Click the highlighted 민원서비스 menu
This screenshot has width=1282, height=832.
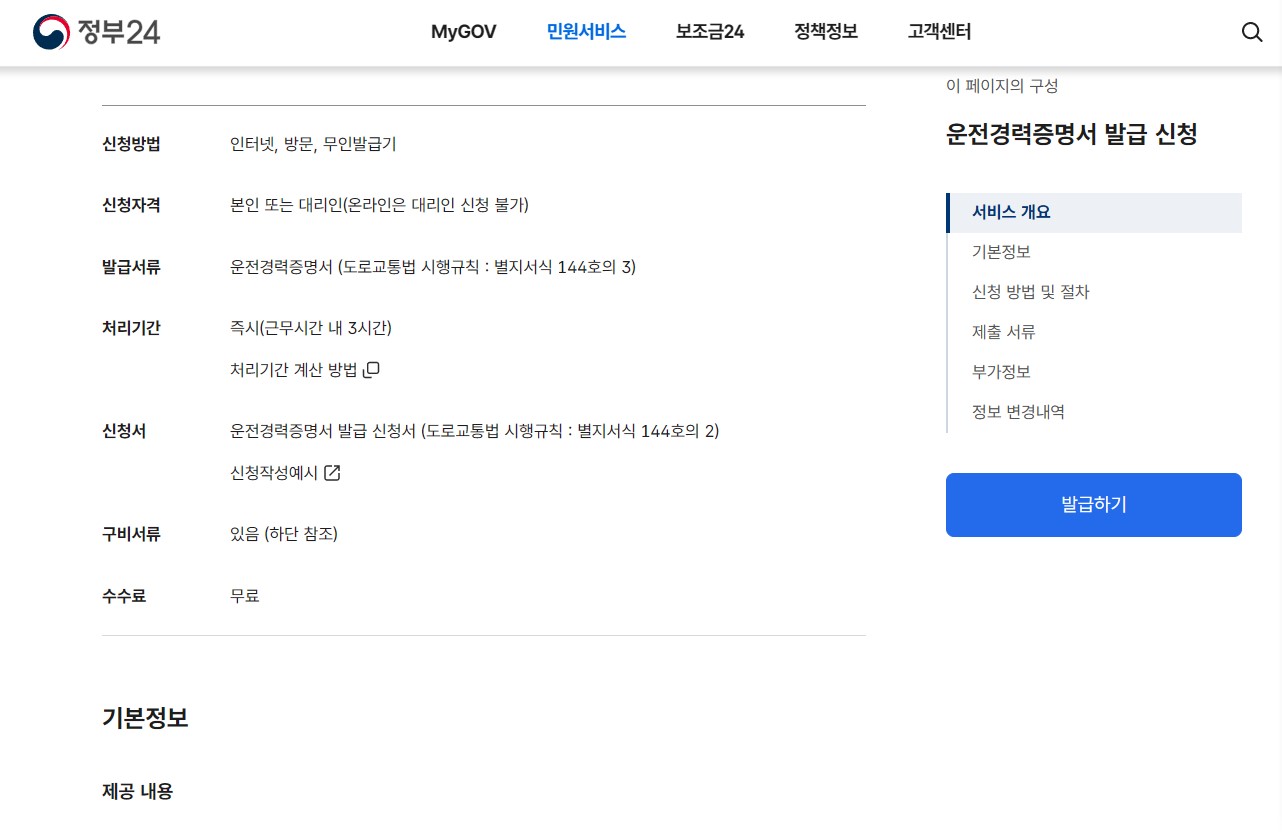(x=586, y=31)
